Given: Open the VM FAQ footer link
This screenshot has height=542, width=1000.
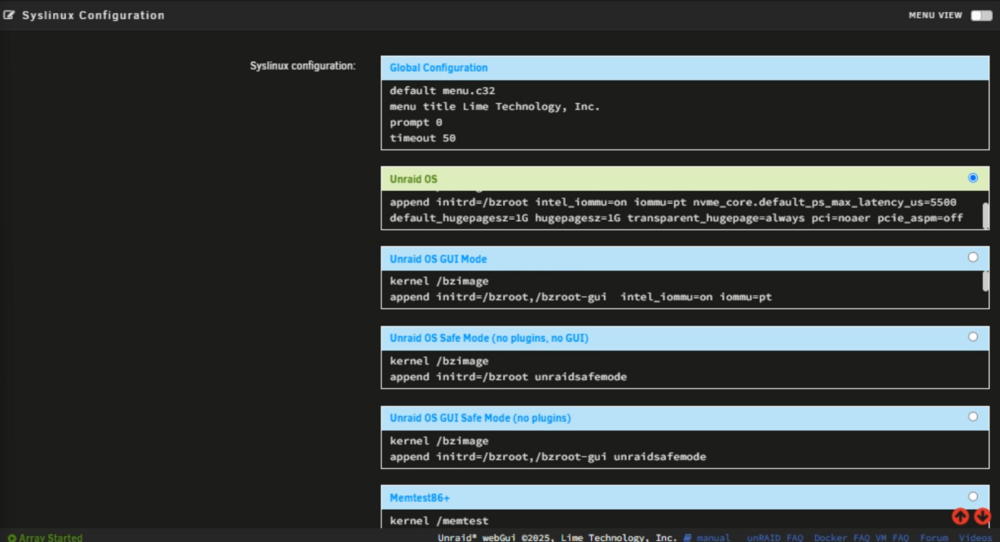Looking at the screenshot, I should [x=892, y=538].
